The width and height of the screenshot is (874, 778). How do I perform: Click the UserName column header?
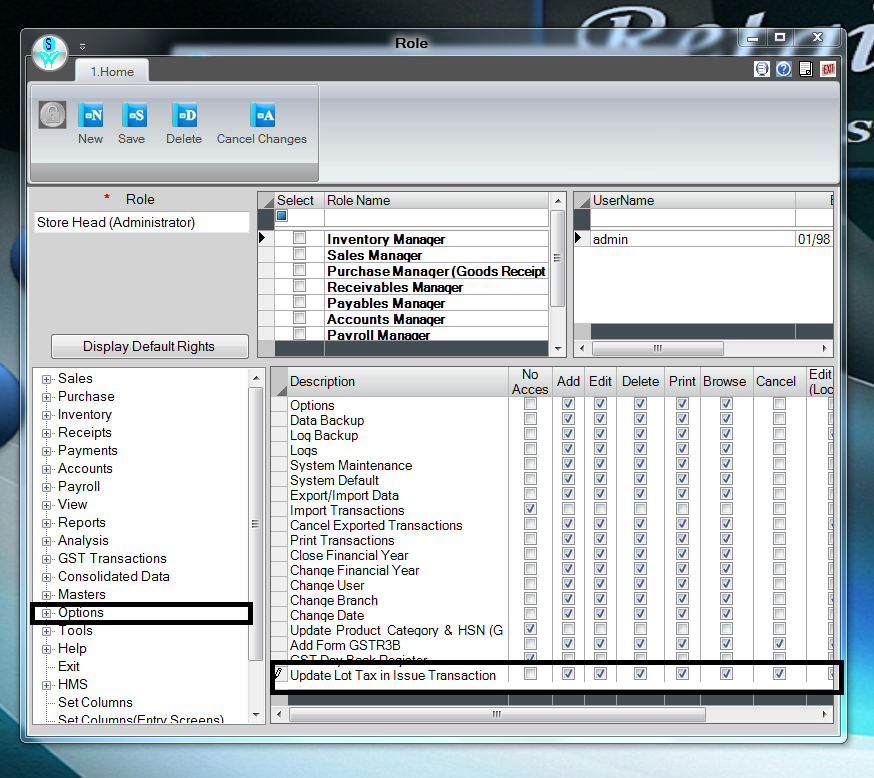pos(693,201)
